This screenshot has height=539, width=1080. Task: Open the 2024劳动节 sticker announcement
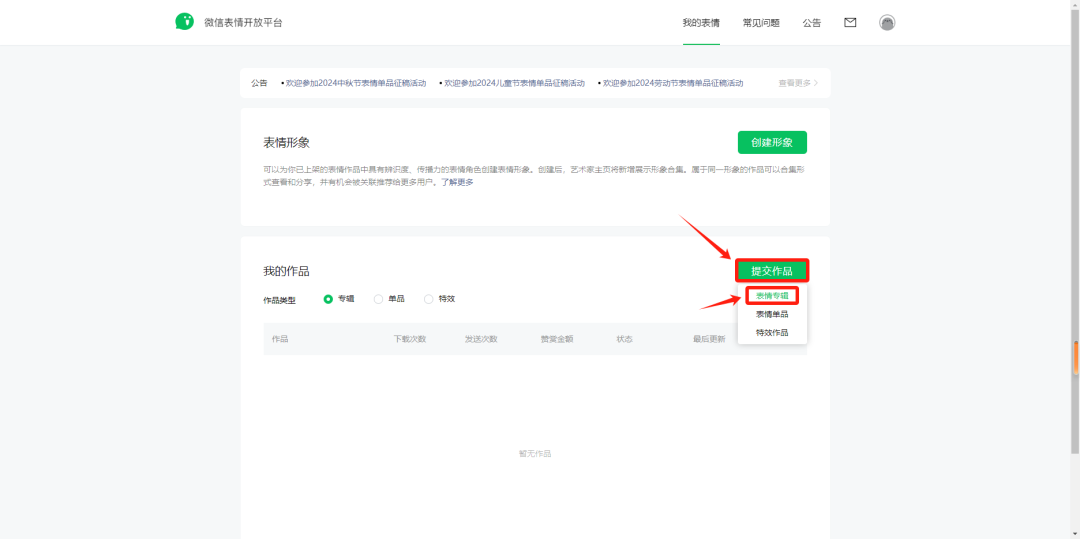point(671,83)
